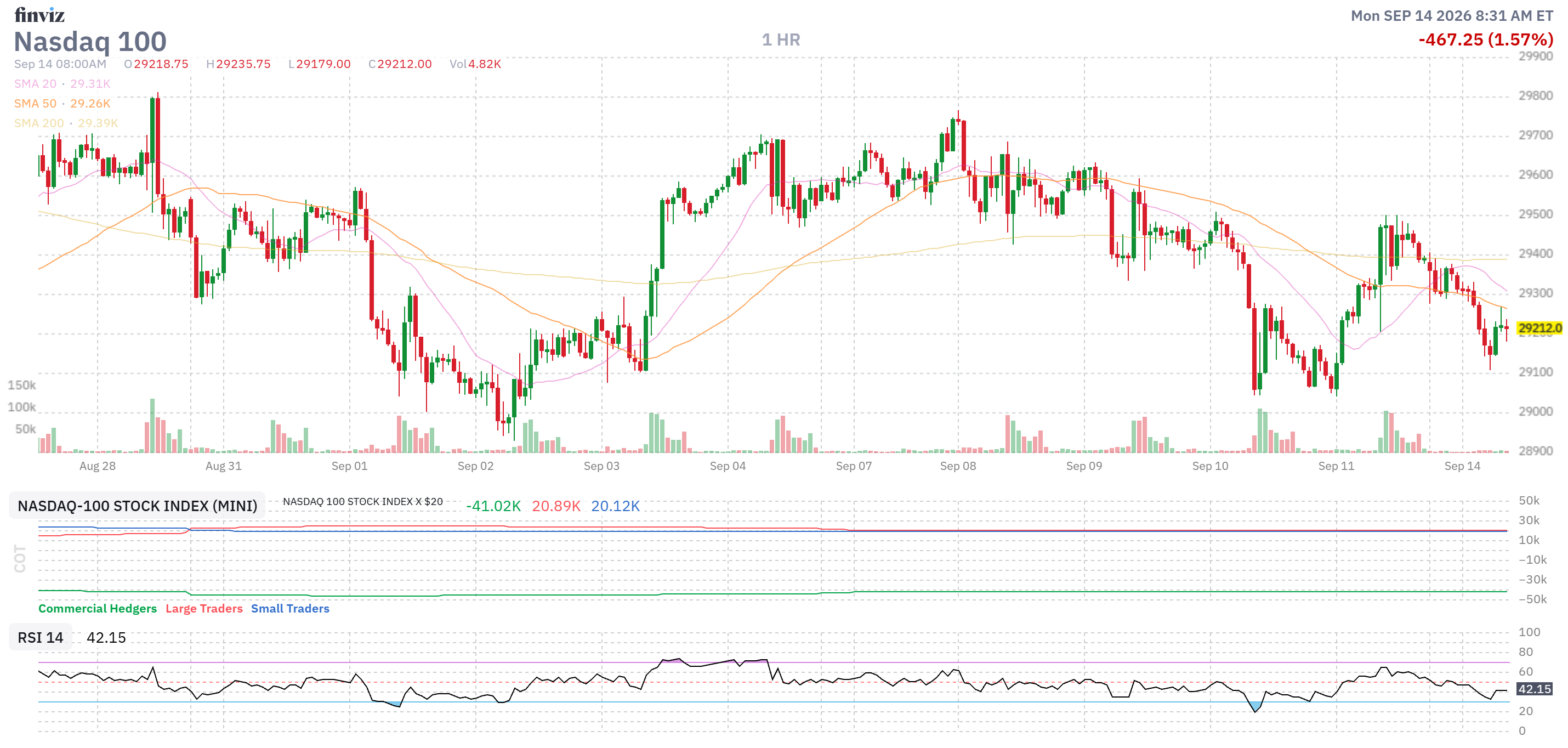This screenshot has height=748, width=1568.
Task: Click the Sep 14 date axis label
Action: [1462, 466]
